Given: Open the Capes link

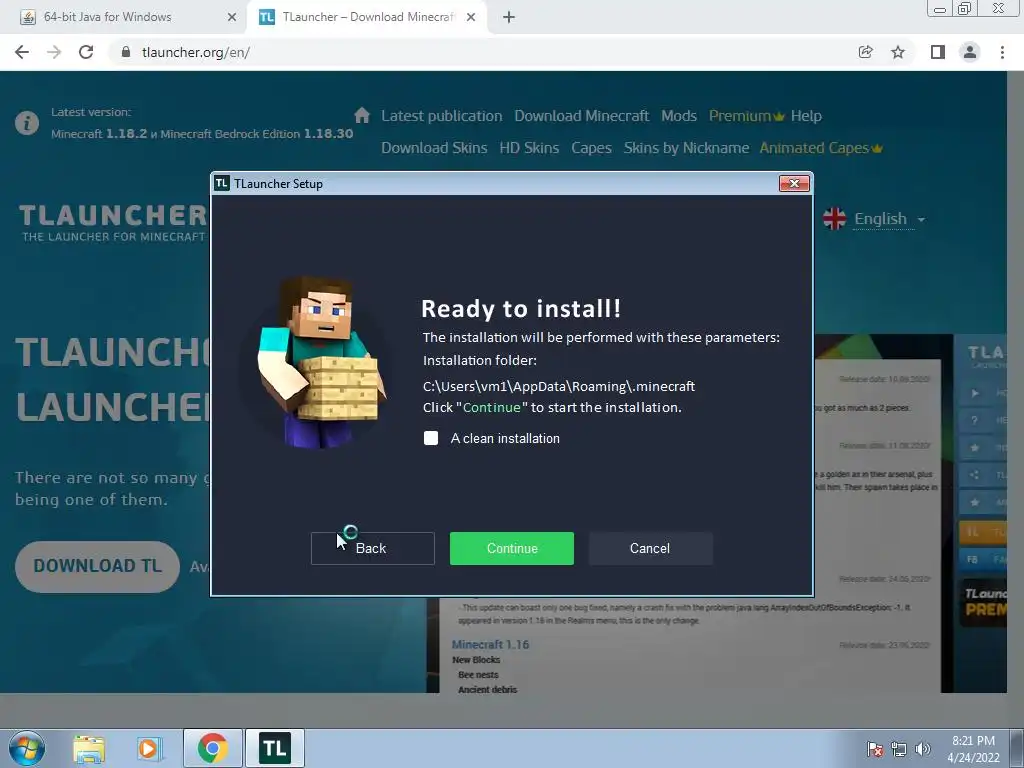Looking at the screenshot, I should click(591, 148).
